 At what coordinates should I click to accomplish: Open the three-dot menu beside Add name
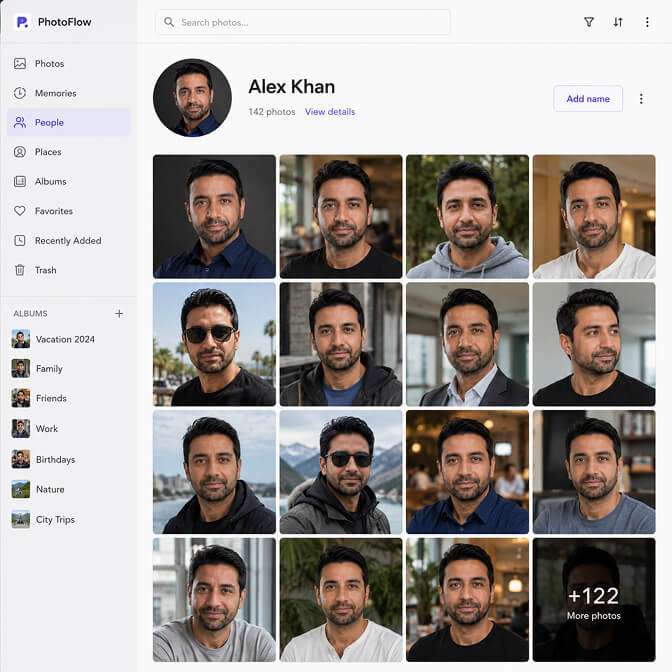[641, 99]
